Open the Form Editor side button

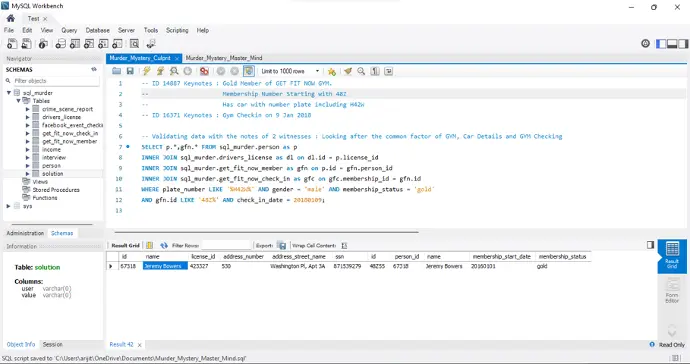point(672,290)
